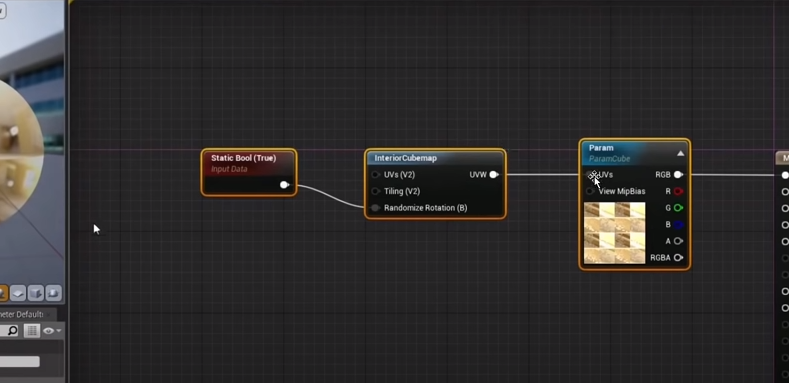The width and height of the screenshot is (789, 383).
Task: Select the custom mesh preview icon
Action: [53, 293]
